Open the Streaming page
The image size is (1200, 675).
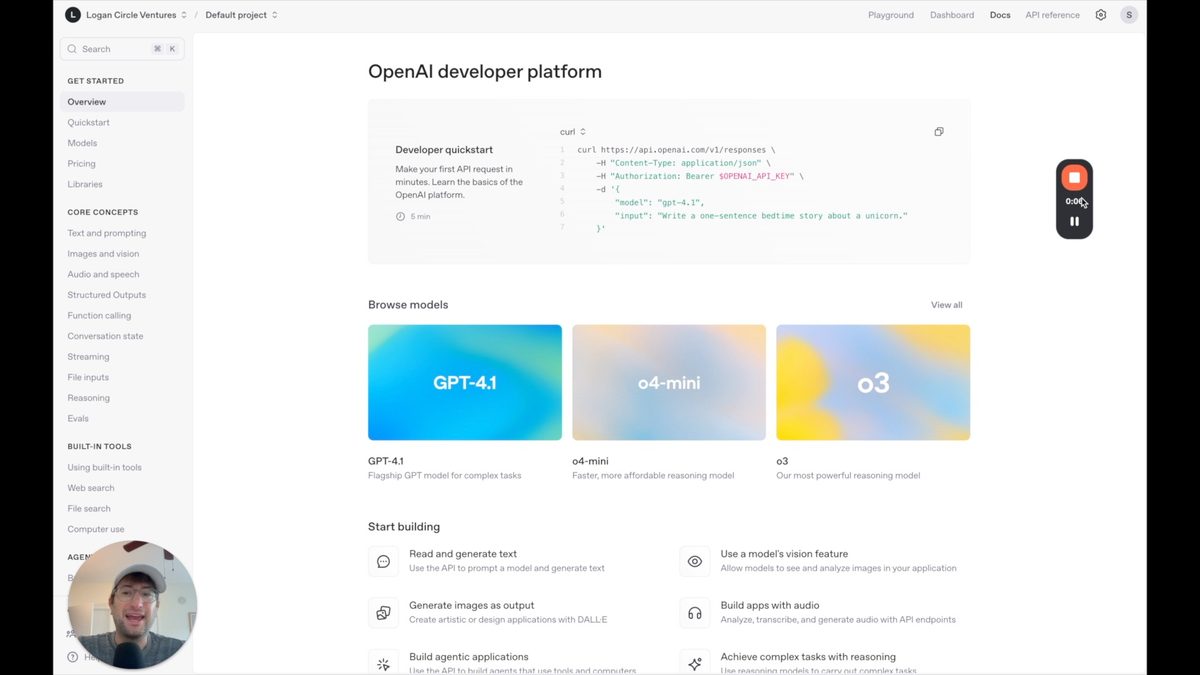click(88, 357)
